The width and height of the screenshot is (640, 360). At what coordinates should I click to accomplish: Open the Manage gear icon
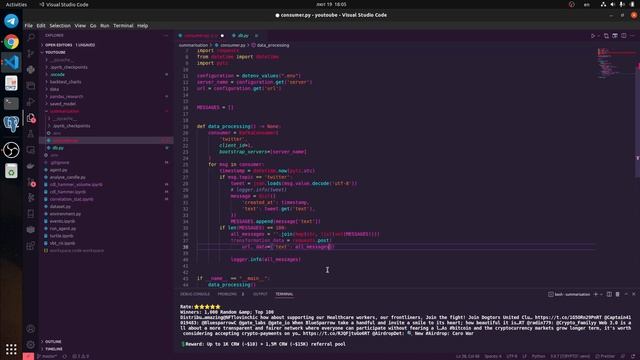[x=31, y=344]
